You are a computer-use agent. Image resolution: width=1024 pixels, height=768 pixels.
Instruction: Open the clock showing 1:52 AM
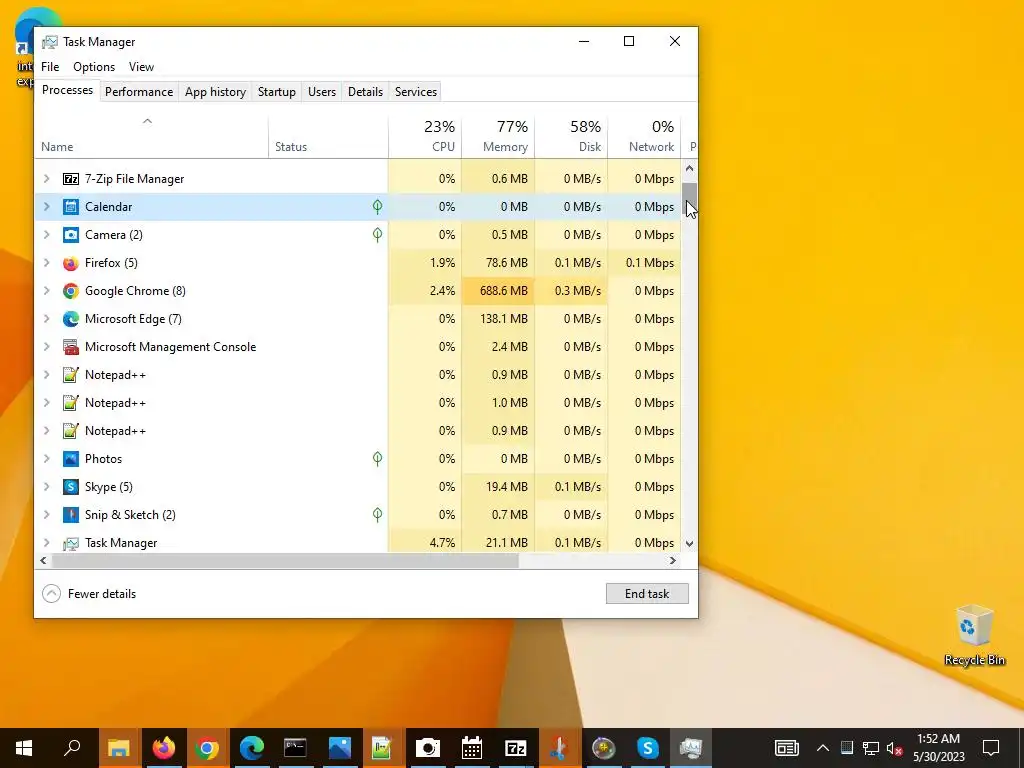(x=938, y=748)
